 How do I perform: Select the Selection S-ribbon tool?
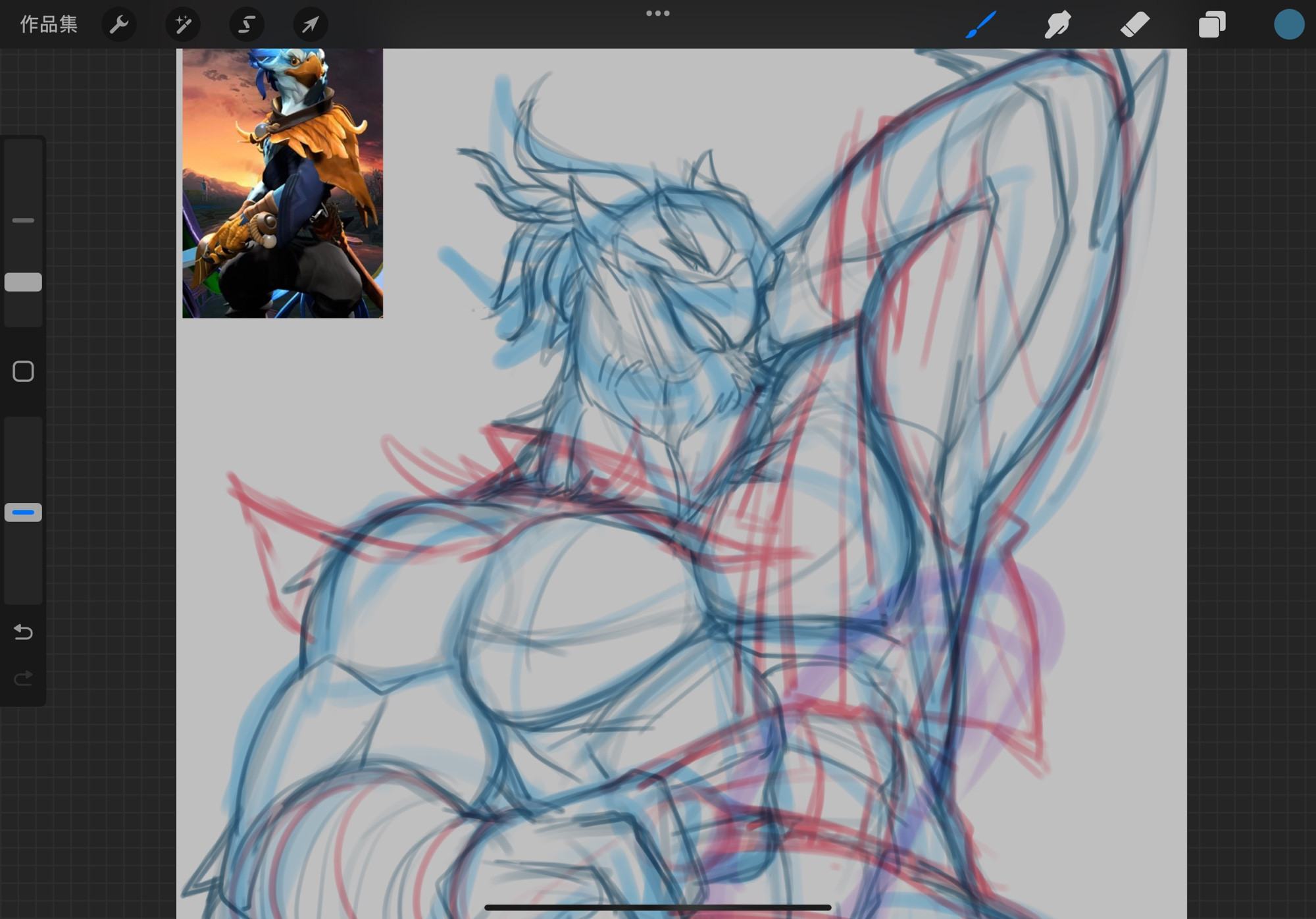pyautogui.click(x=247, y=24)
